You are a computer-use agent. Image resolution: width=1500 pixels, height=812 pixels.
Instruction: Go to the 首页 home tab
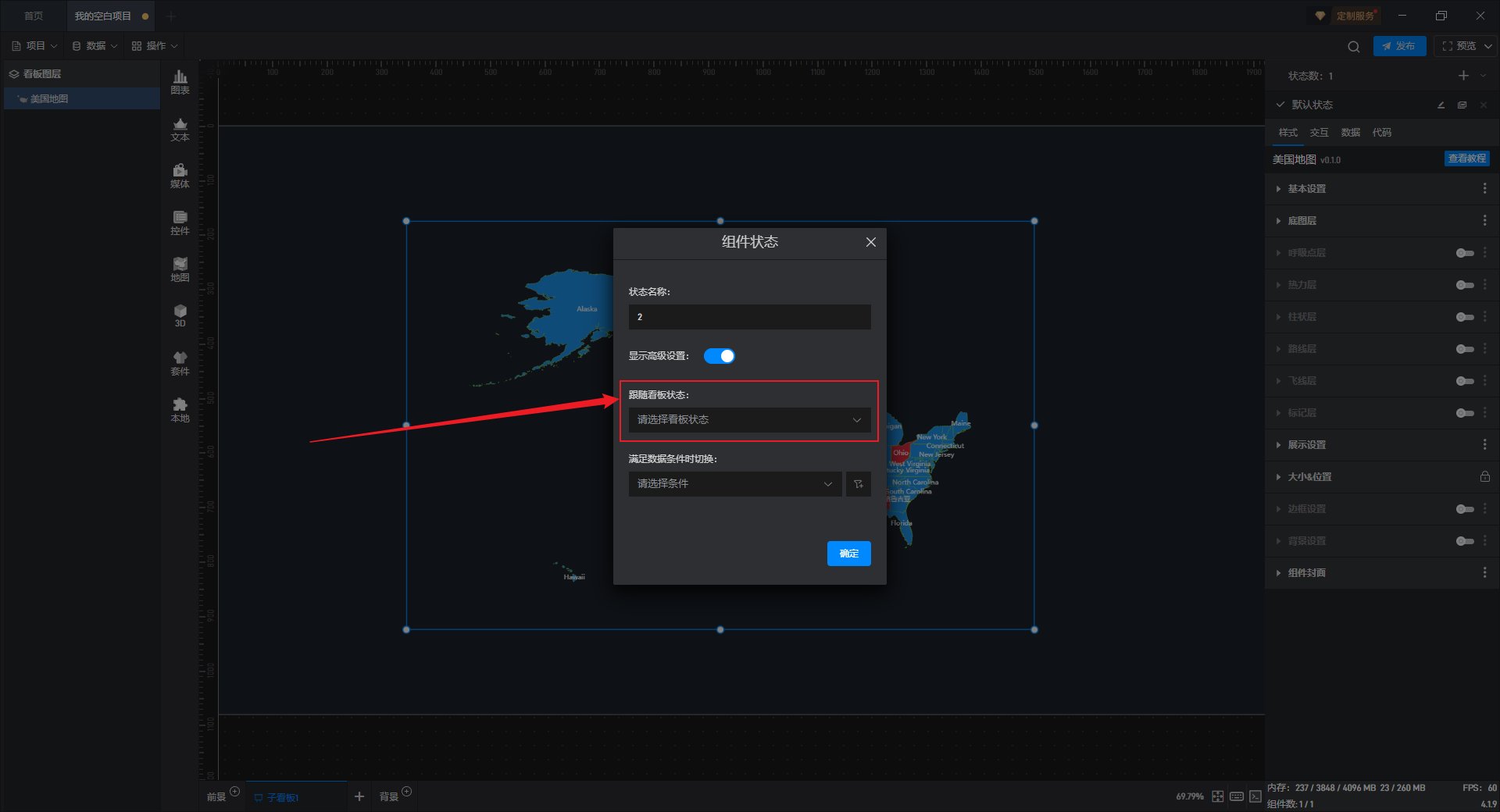(34, 16)
